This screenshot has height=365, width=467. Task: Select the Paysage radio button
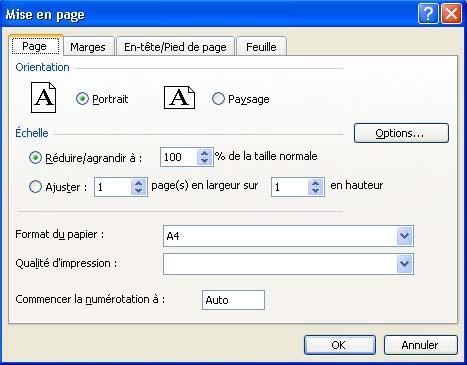pos(218,99)
